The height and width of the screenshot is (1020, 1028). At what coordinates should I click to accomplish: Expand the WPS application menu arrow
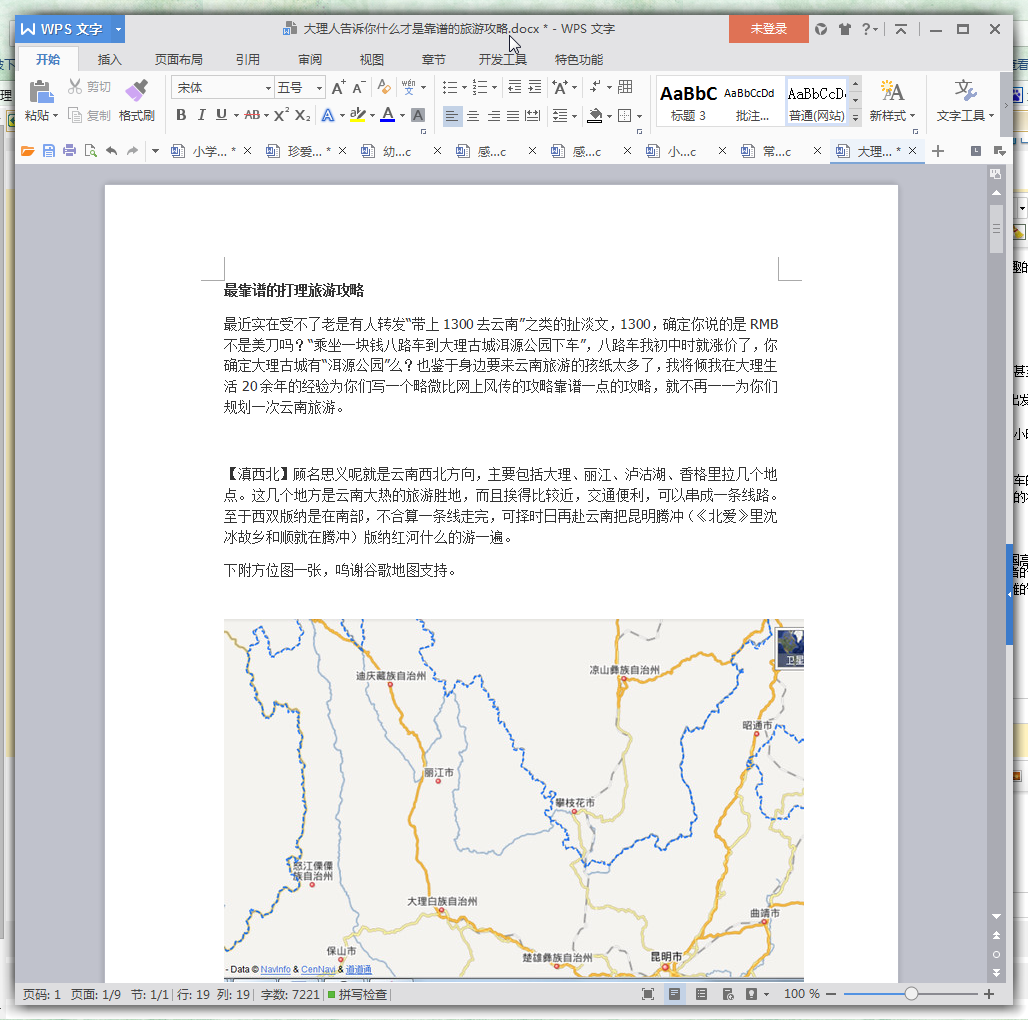(119, 29)
